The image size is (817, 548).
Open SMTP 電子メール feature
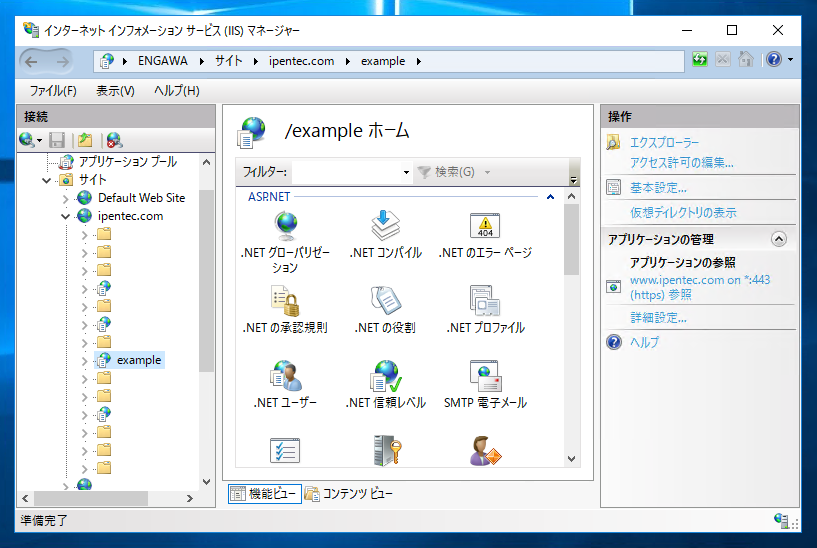(x=485, y=385)
